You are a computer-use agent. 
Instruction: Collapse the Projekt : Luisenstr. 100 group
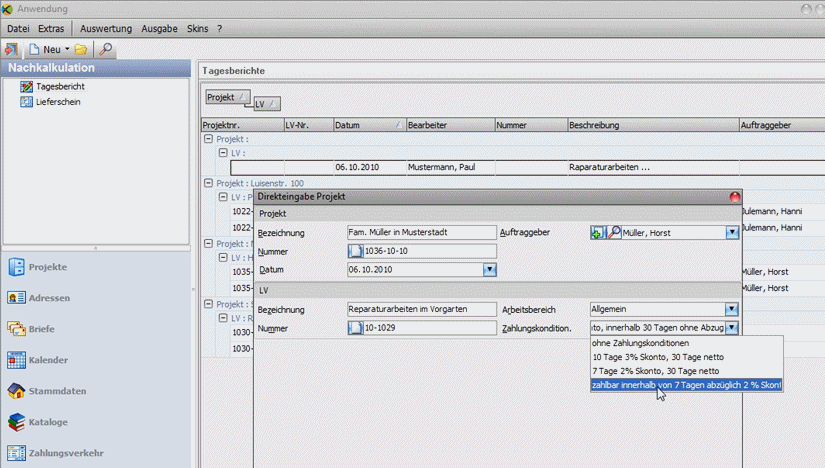click(x=208, y=183)
